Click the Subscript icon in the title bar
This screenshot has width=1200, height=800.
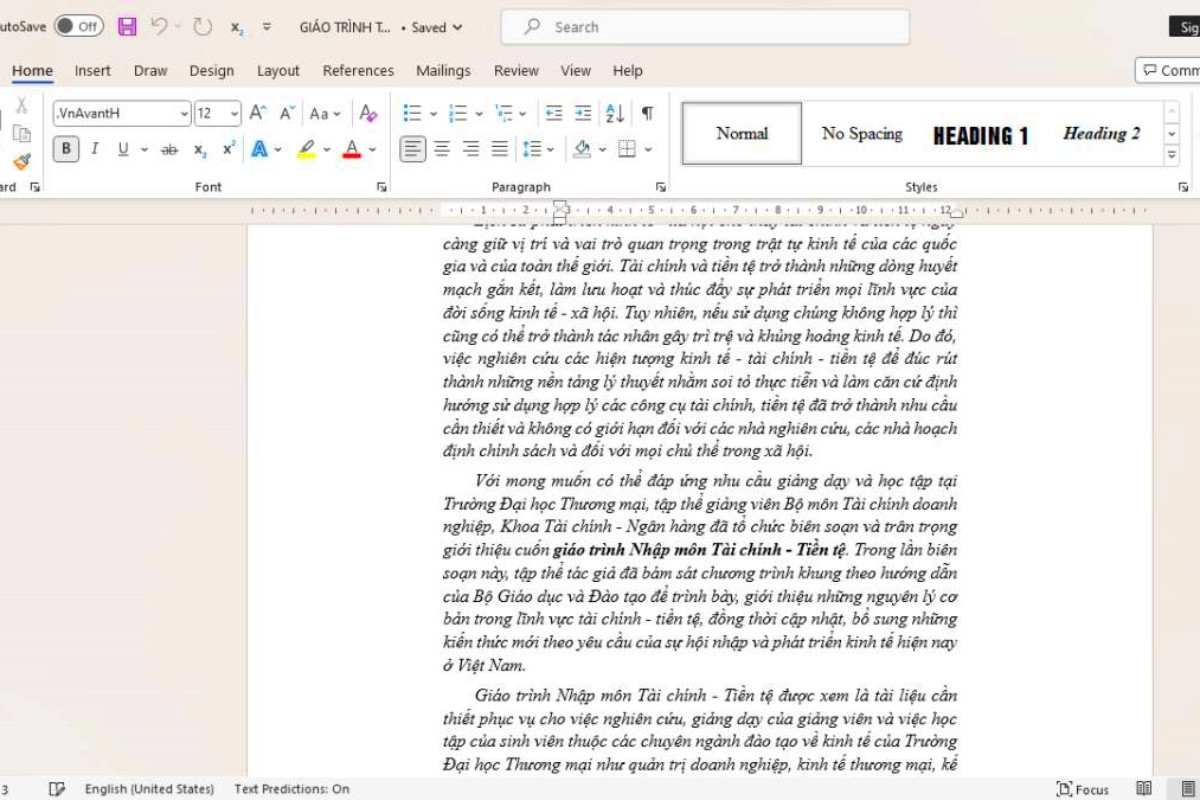click(237, 28)
